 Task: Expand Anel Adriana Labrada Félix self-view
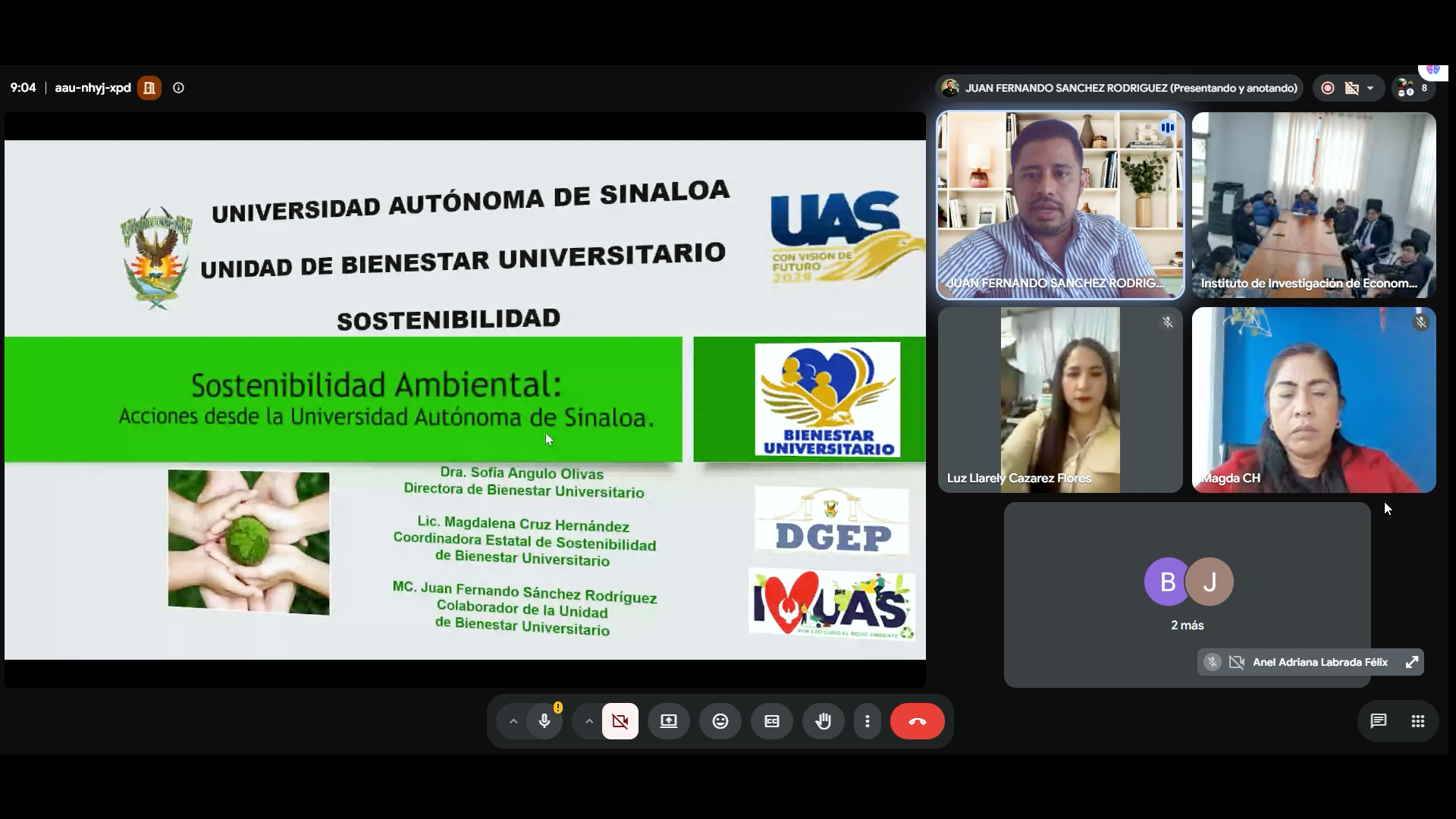tap(1412, 662)
